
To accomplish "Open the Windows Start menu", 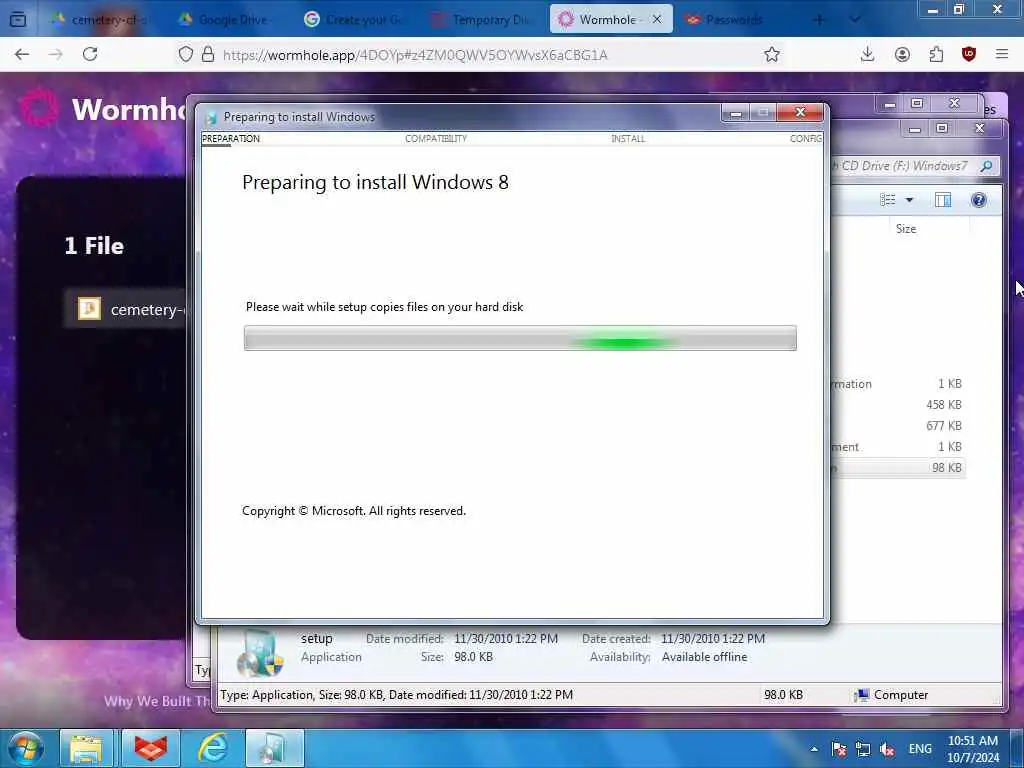I will pos(26,748).
